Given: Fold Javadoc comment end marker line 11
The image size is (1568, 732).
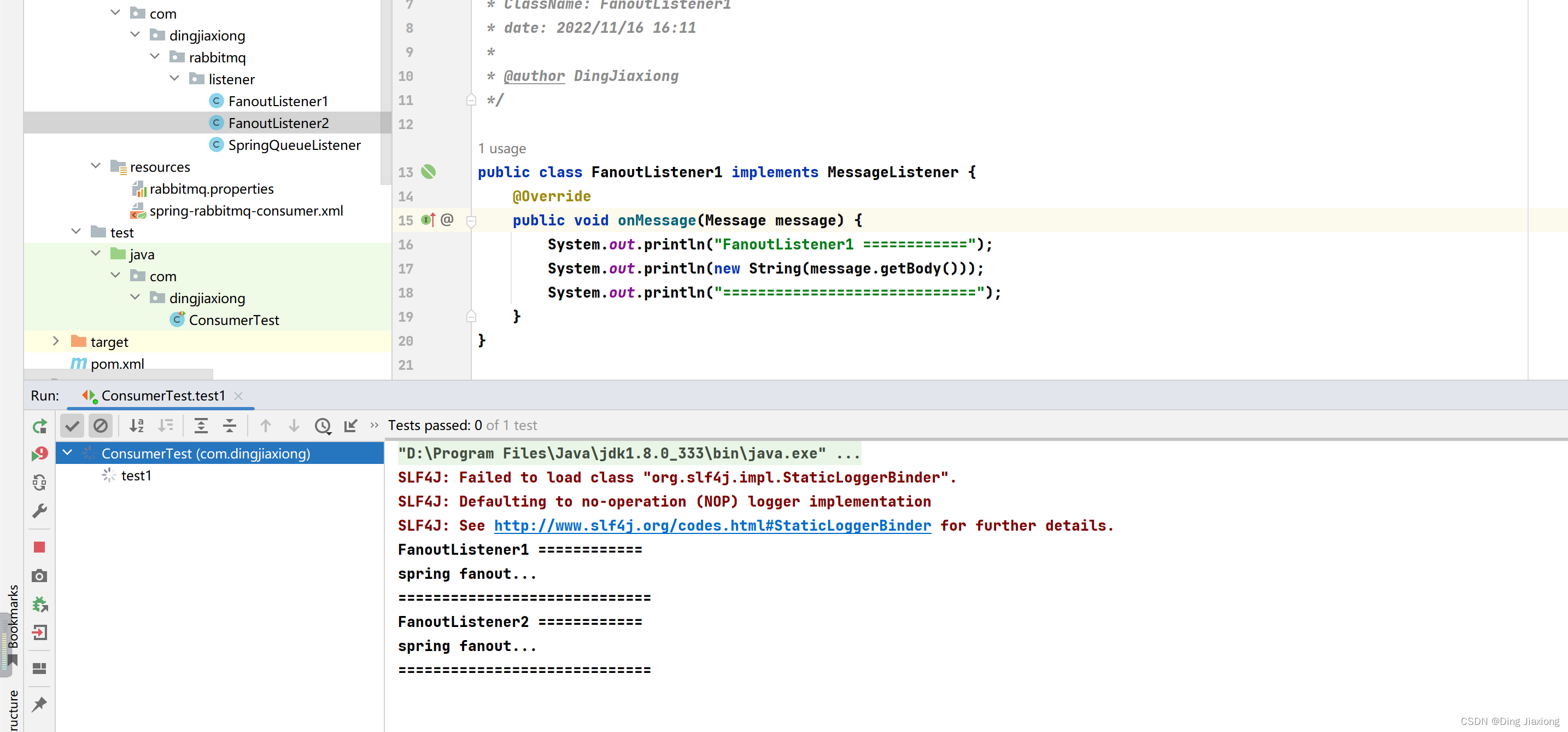Looking at the screenshot, I should pos(471,100).
